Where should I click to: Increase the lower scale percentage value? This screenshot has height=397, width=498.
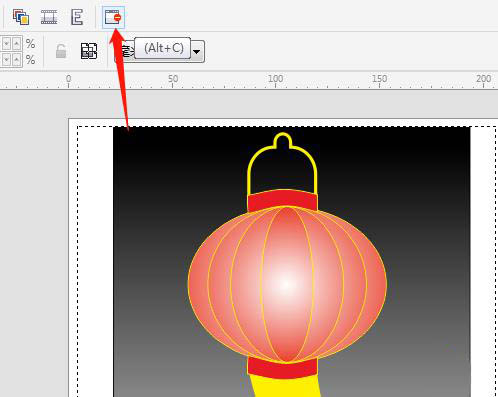[17, 59]
